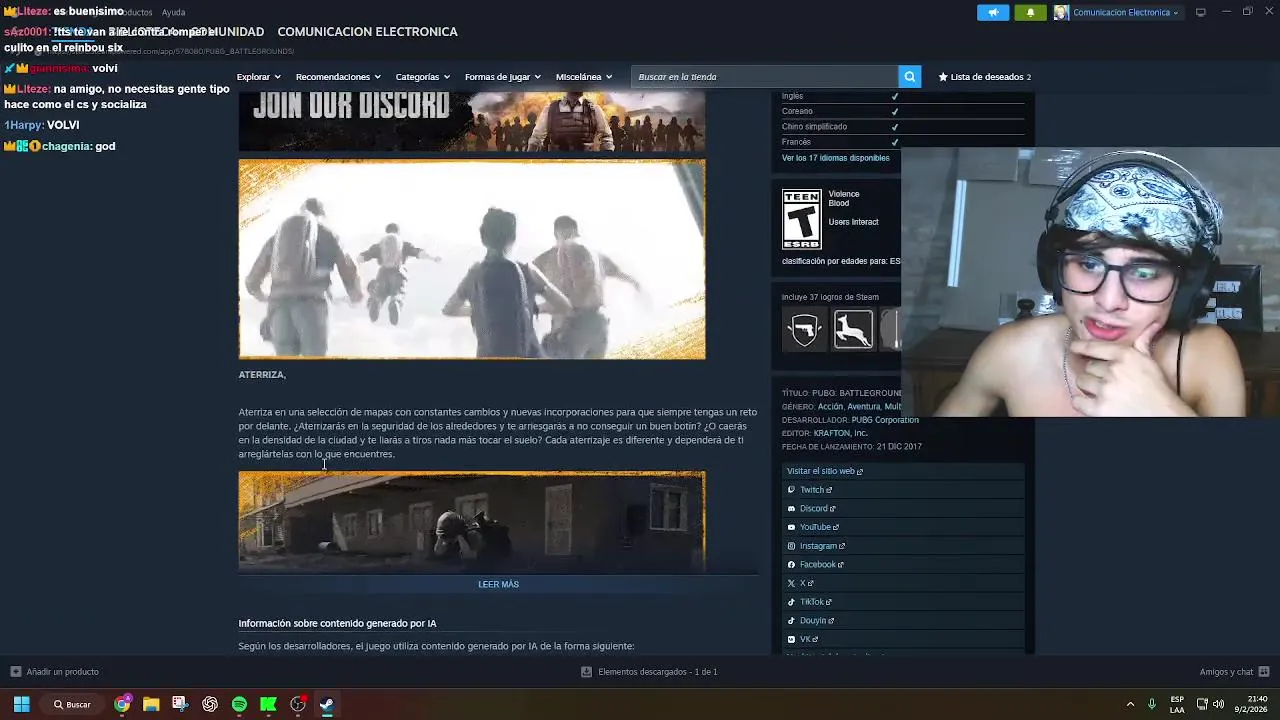The width and height of the screenshot is (1280, 720).
Task: Open File Explorer from the taskbar
Action: click(x=151, y=704)
